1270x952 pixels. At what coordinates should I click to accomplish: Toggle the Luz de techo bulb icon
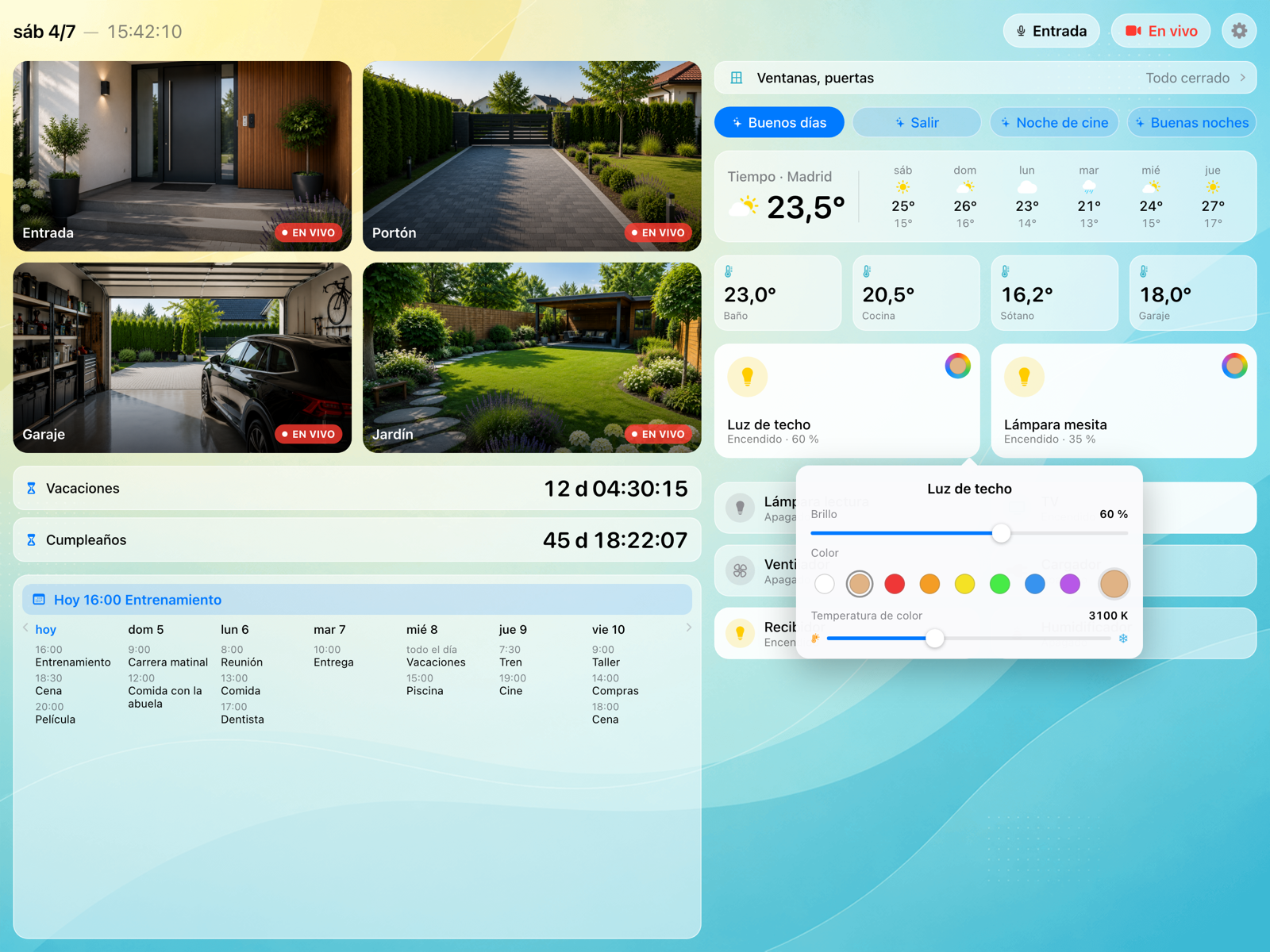click(x=748, y=376)
